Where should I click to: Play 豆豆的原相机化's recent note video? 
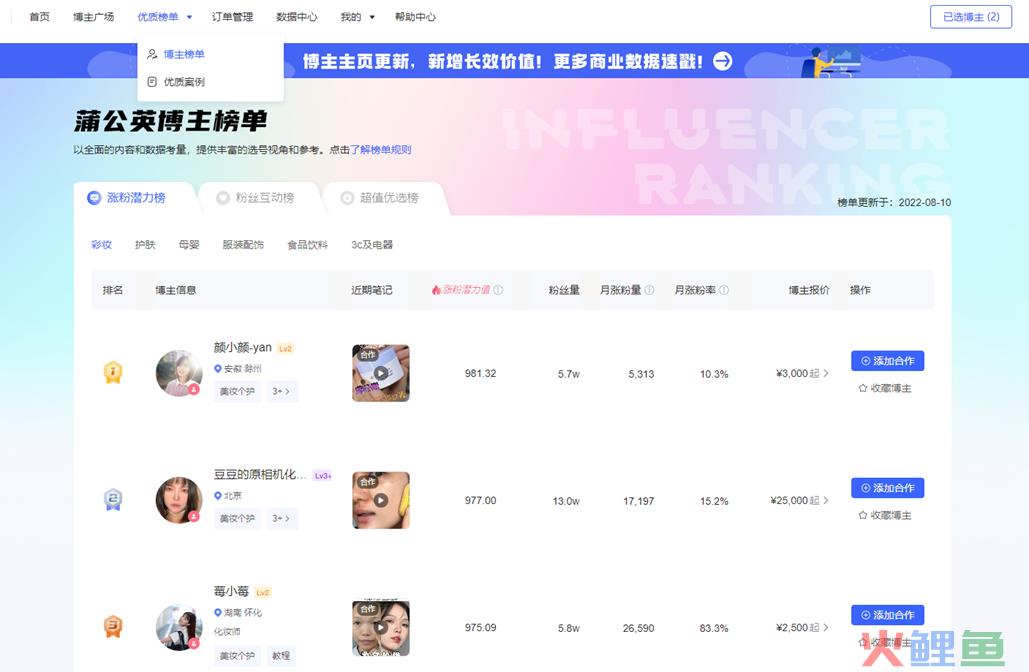point(381,500)
